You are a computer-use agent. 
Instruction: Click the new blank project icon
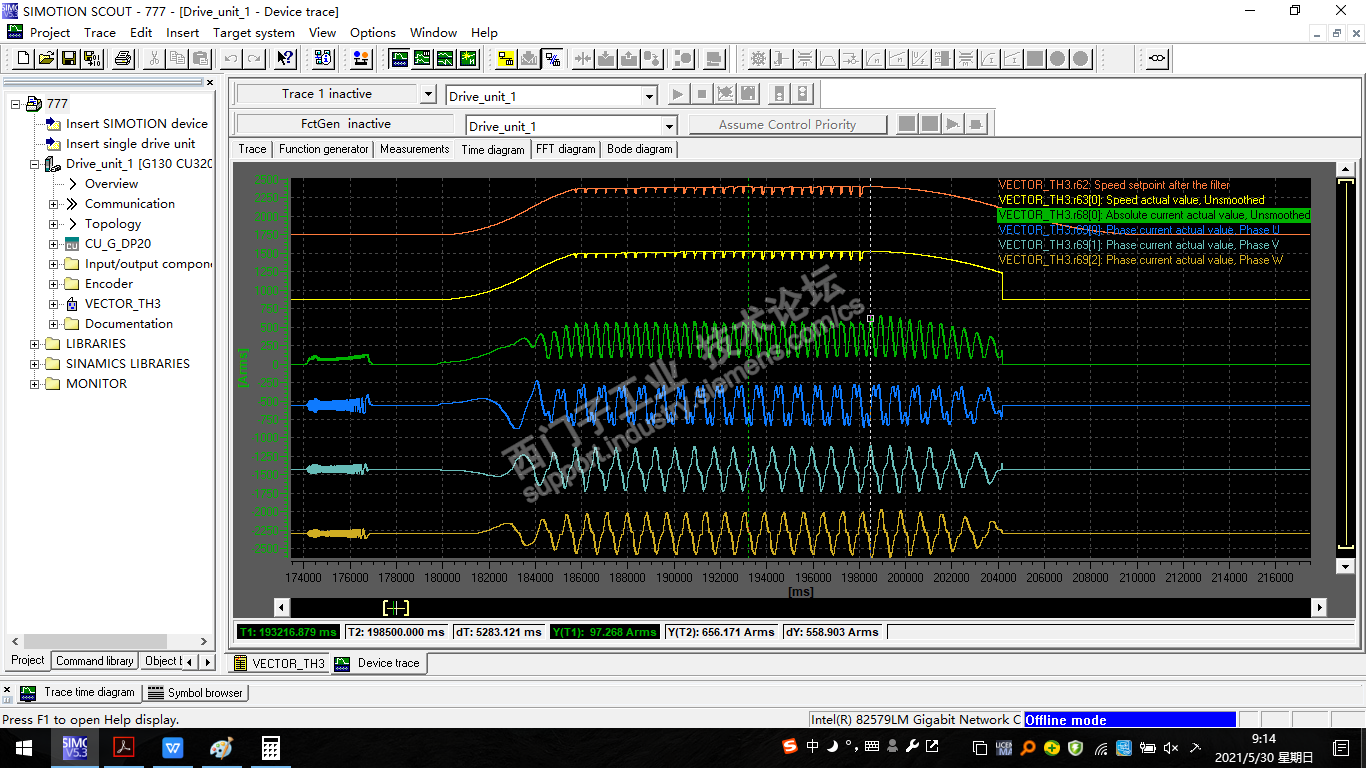coord(24,59)
